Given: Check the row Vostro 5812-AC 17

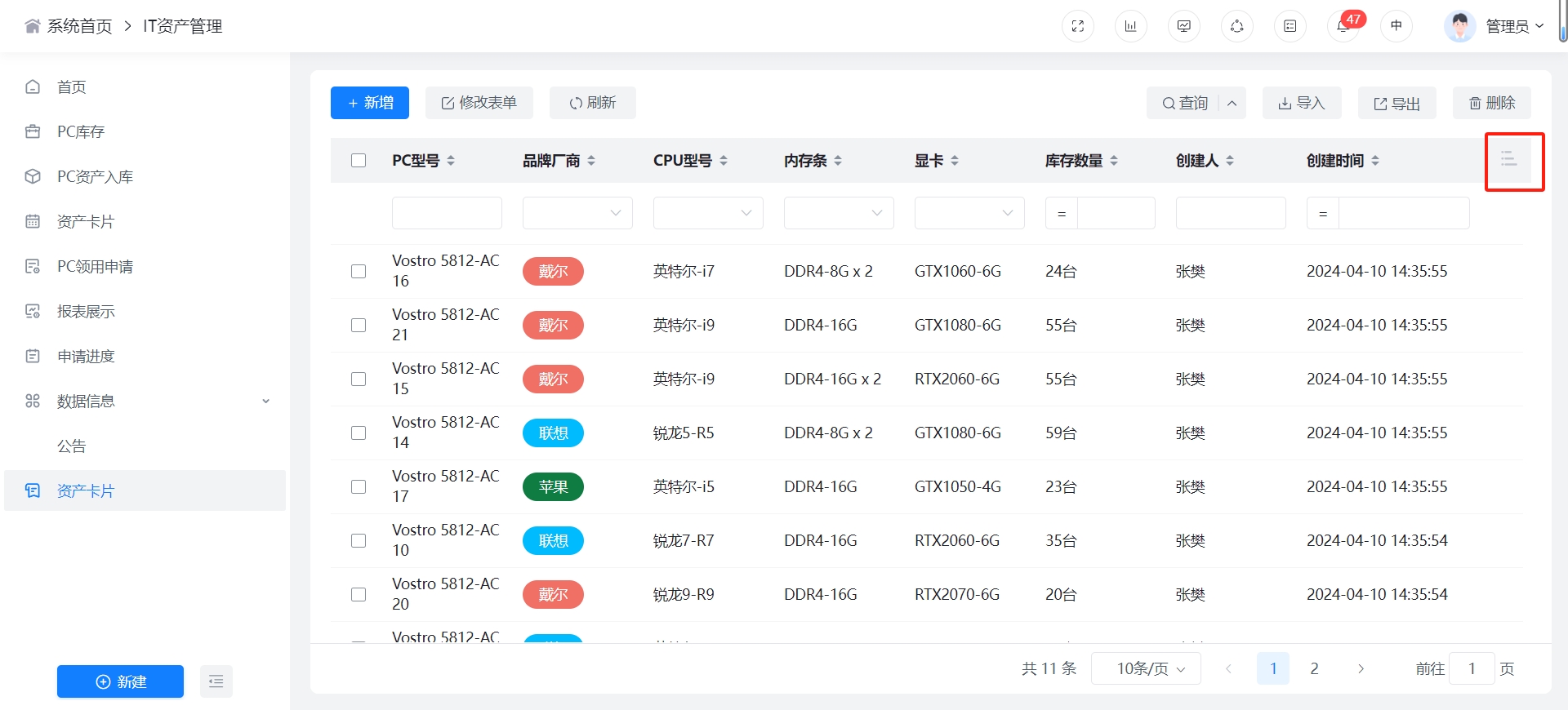Looking at the screenshot, I should [359, 486].
